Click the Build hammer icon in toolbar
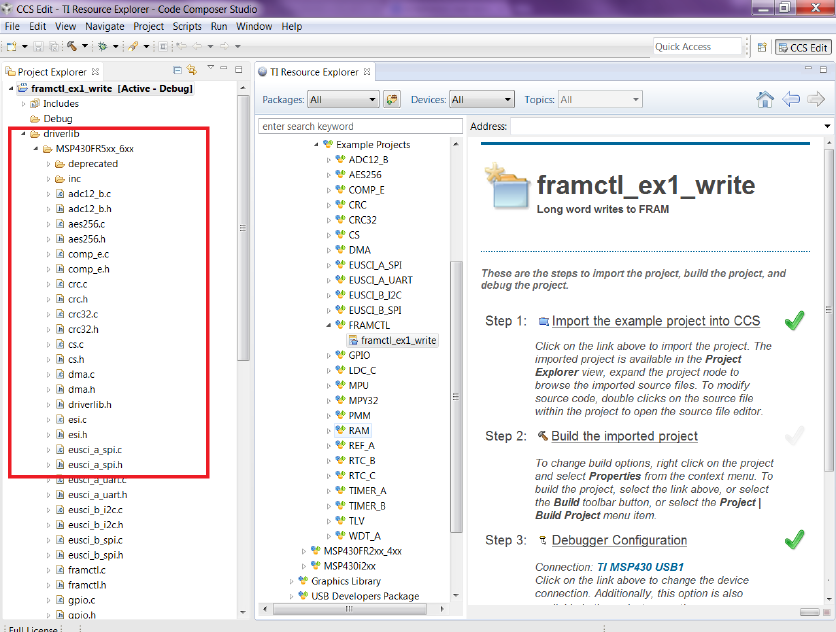Viewport: 836px width, 632px height. (x=72, y=46)
